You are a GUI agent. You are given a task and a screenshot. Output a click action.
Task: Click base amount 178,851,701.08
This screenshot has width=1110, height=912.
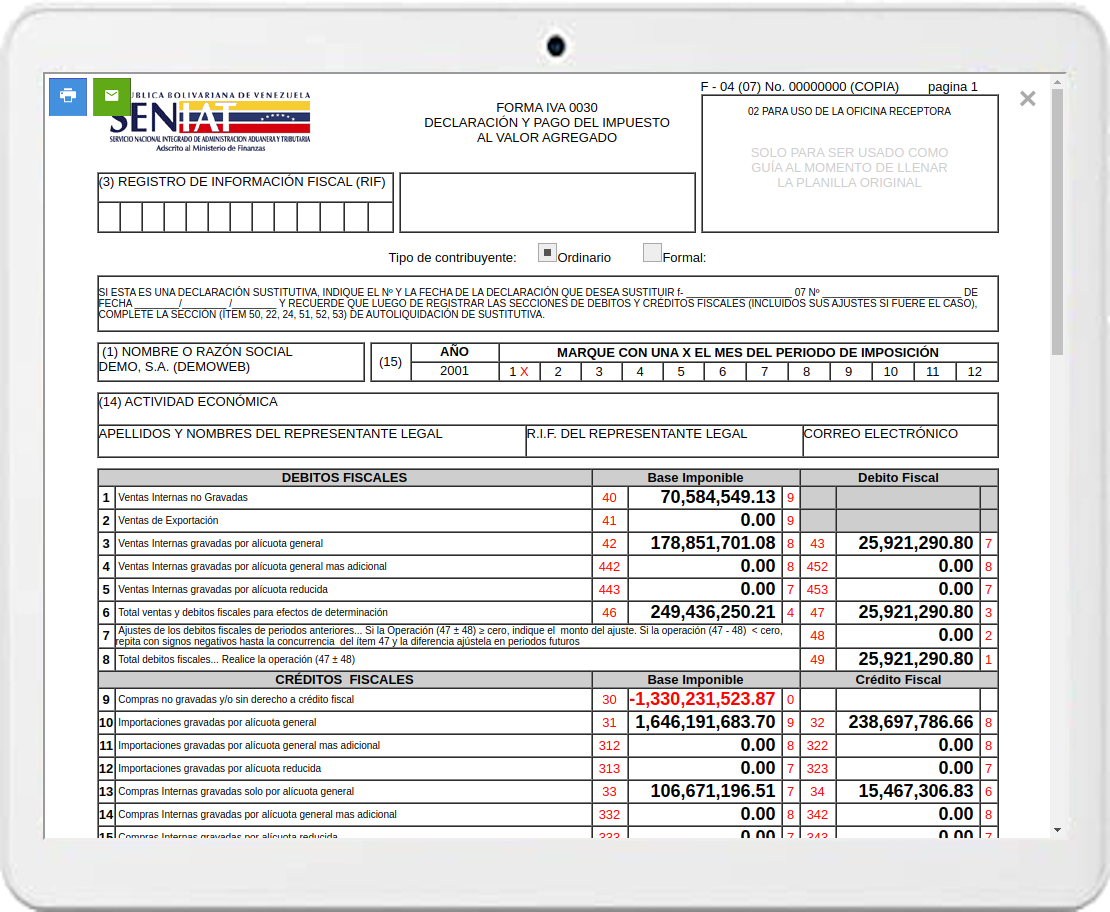tap(713, 543)
